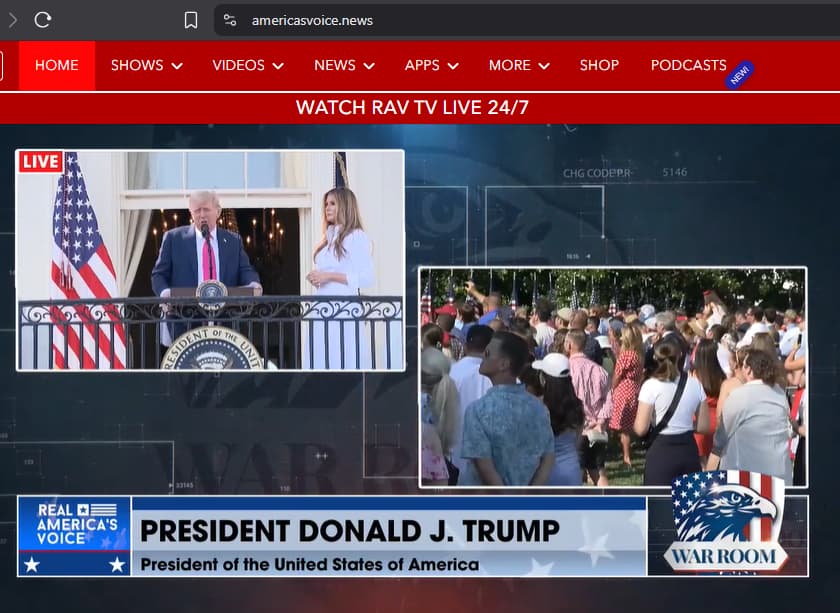The width and height of the screenshot is (840, 613).
Task: Expand the SHOWS chevron arrow
Action: point(177,66)
